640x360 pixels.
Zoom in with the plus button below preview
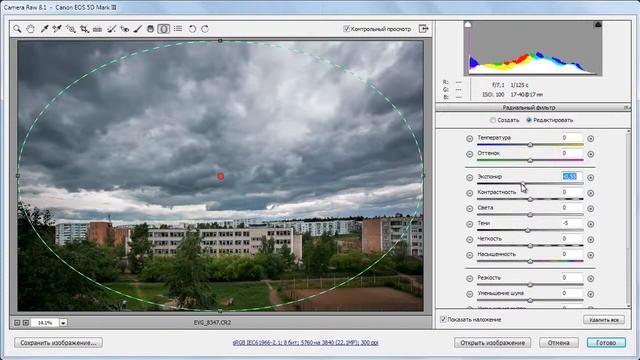26,322
